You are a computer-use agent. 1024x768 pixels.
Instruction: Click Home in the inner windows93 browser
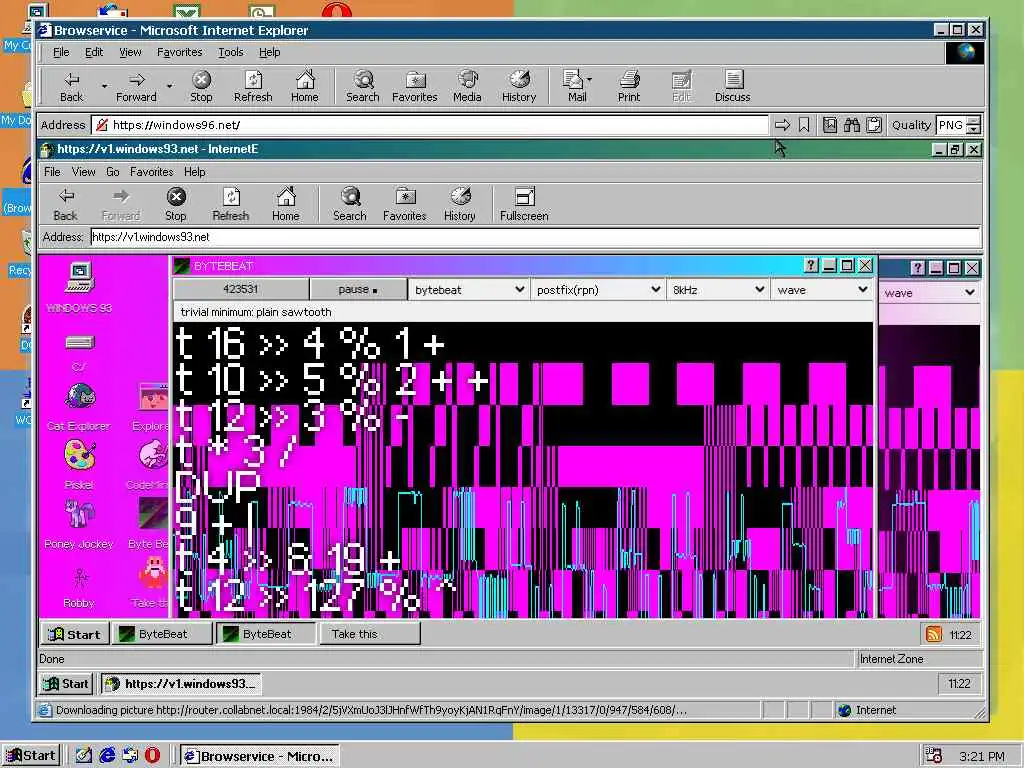pyautogui.click(x=285, y=204)
